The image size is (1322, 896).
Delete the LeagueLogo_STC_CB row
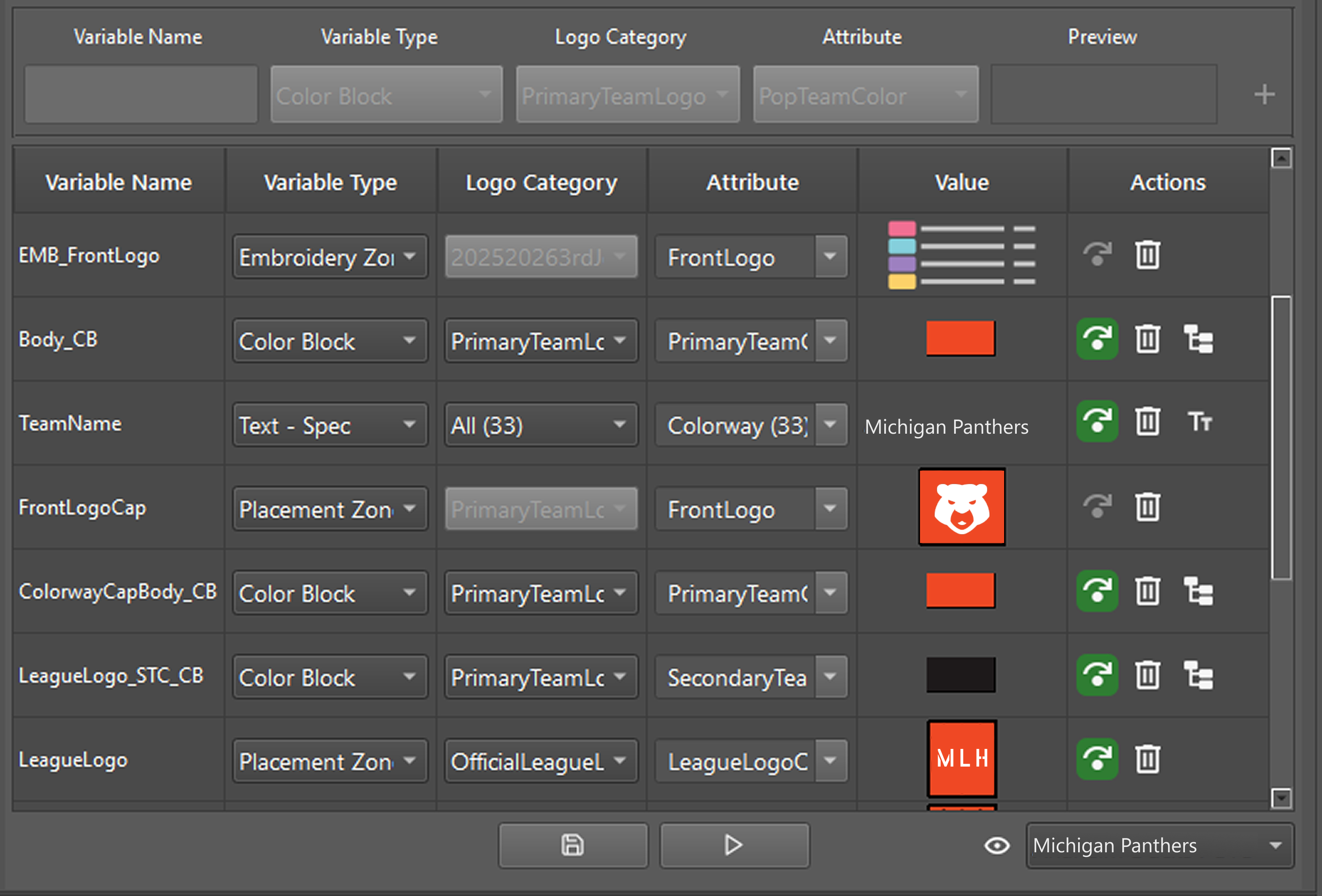pos(1147,675)
